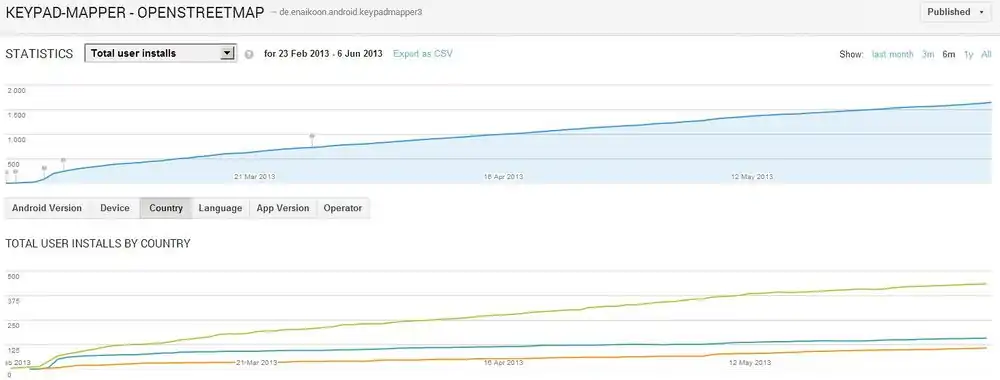Export statistics via Export as CSV link

tap(423, 54)
